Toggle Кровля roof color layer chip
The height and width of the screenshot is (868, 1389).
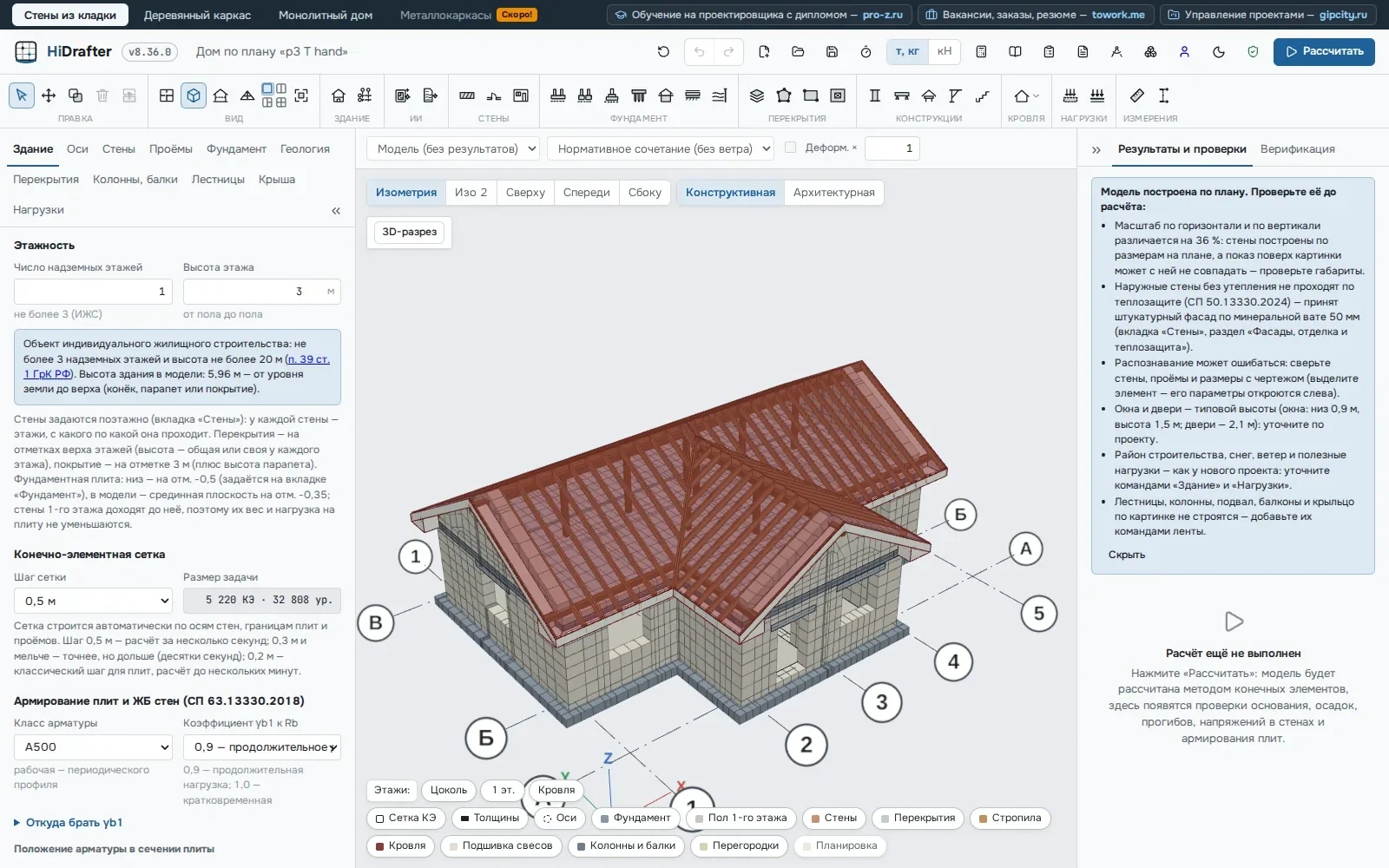[400, 845]
